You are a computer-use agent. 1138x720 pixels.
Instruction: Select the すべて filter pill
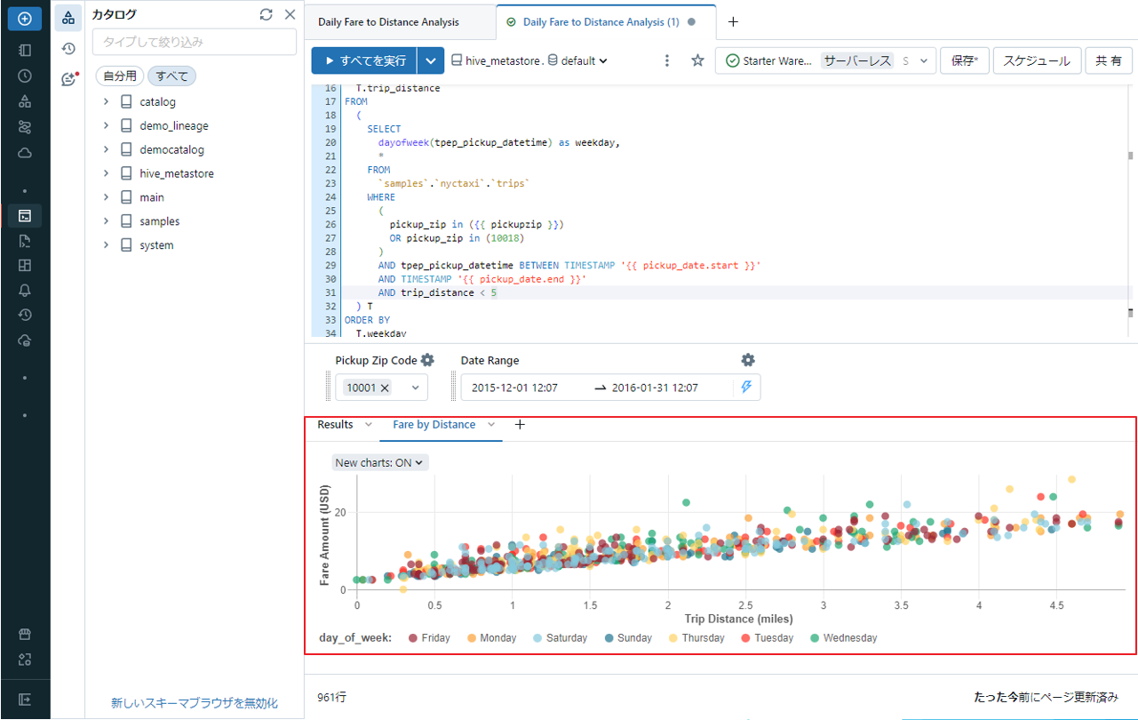point(172,76)
